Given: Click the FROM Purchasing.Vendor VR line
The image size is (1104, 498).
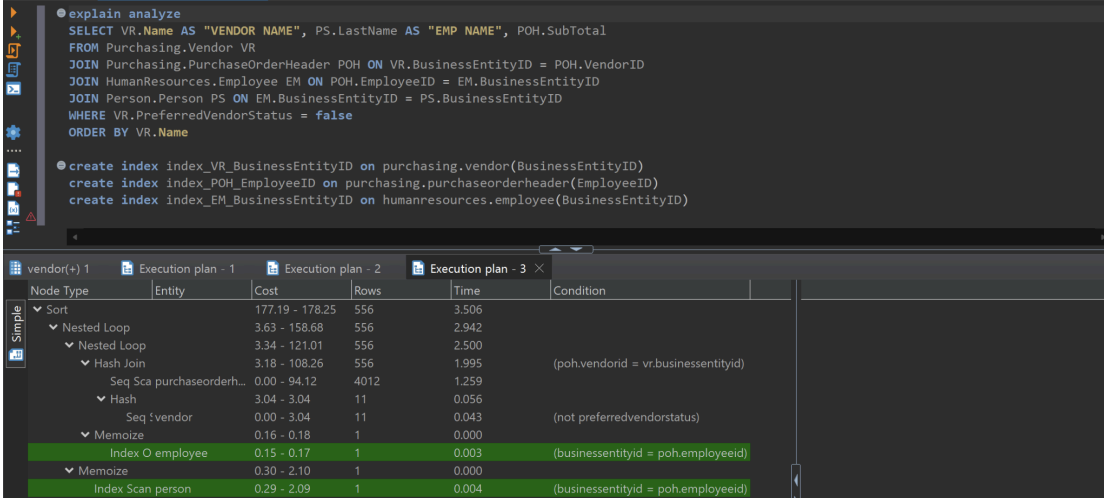Looking at the screenshot, I should [161, 48].
